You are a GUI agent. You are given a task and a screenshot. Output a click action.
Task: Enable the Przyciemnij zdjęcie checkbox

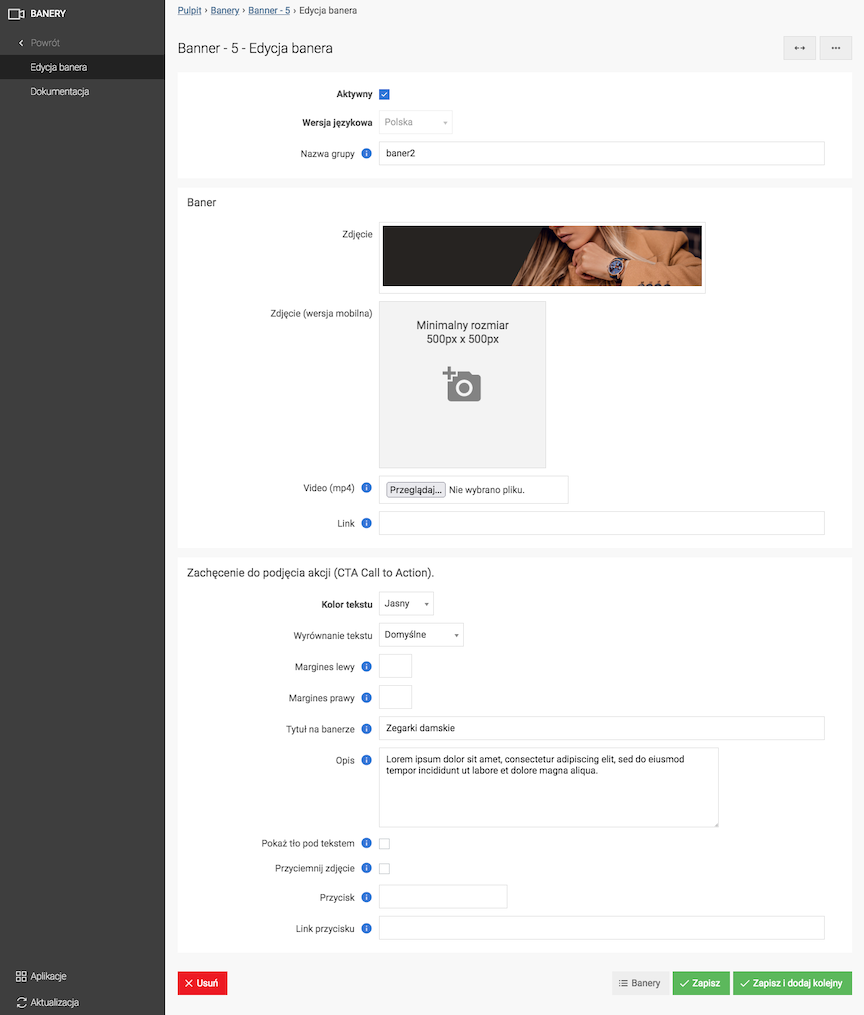point(384,869)
